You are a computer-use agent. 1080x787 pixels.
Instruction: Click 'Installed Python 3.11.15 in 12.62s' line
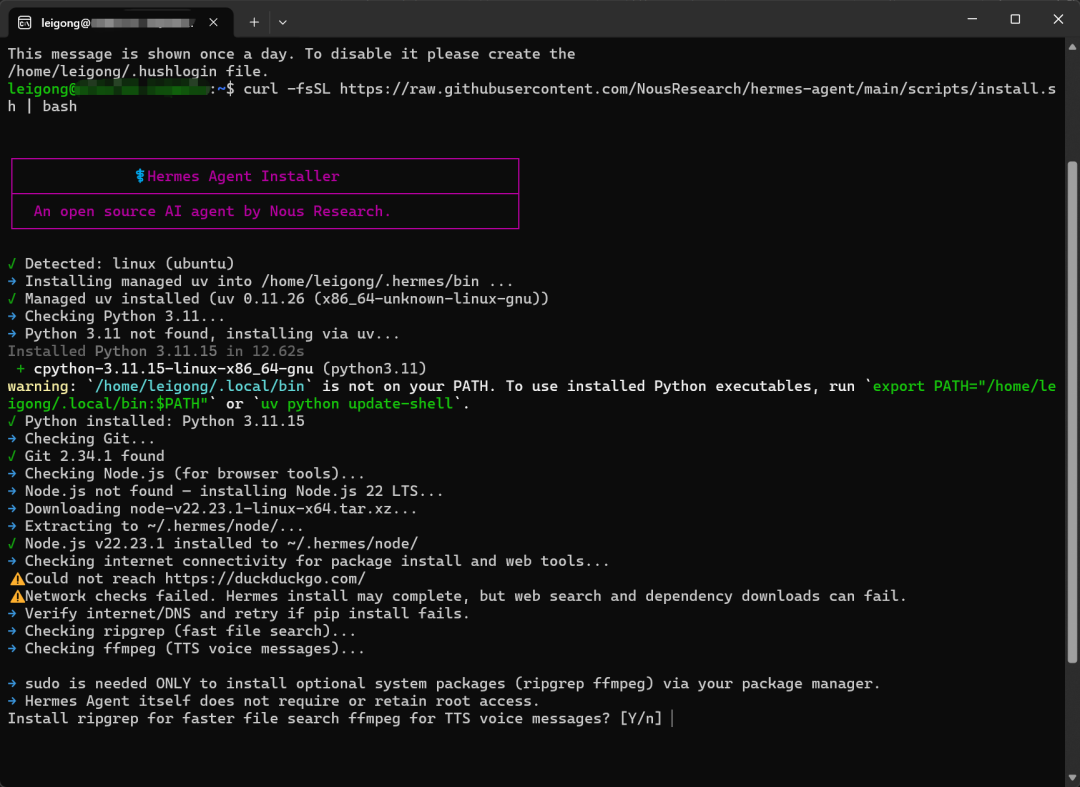pyautogui.click(x=156, y=351)
